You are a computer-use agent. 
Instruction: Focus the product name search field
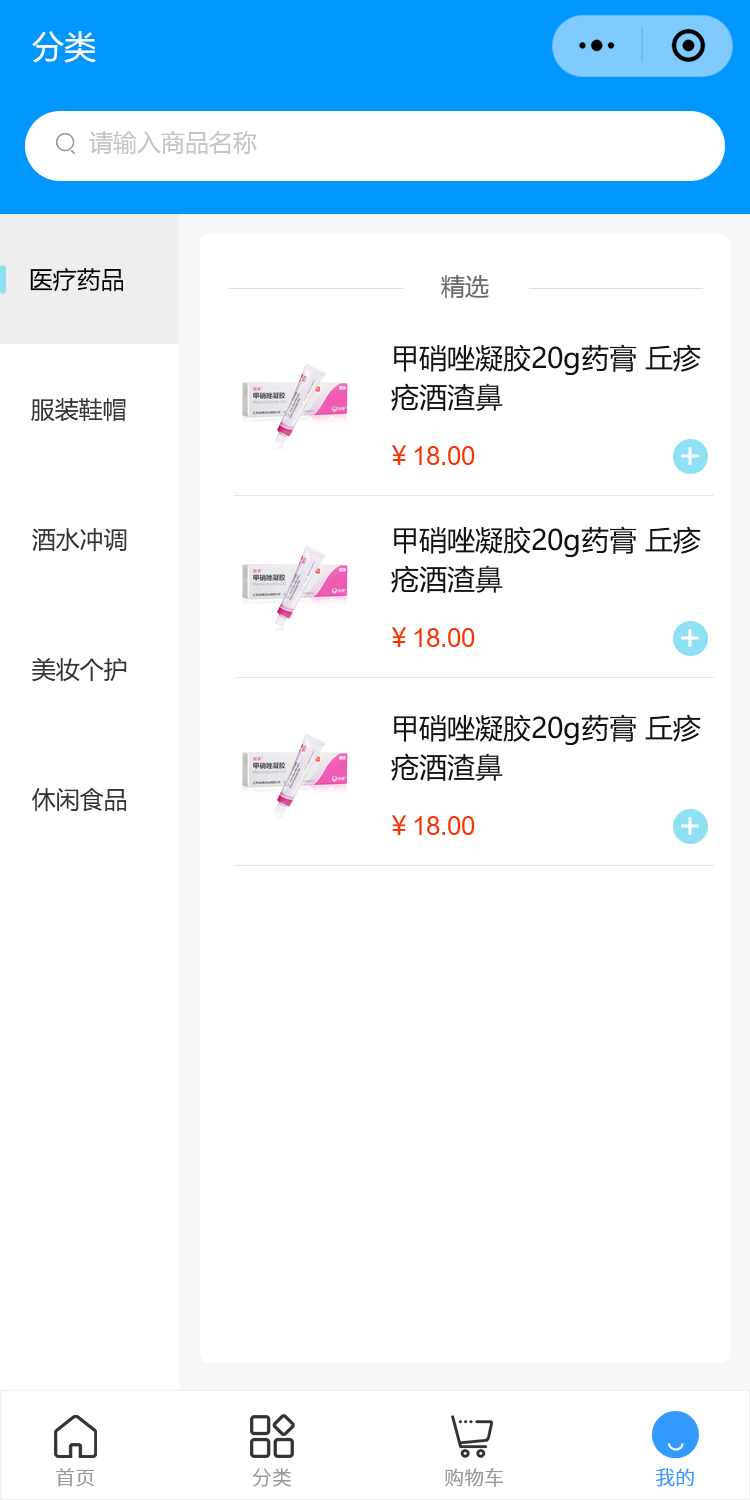coord(400,145)
